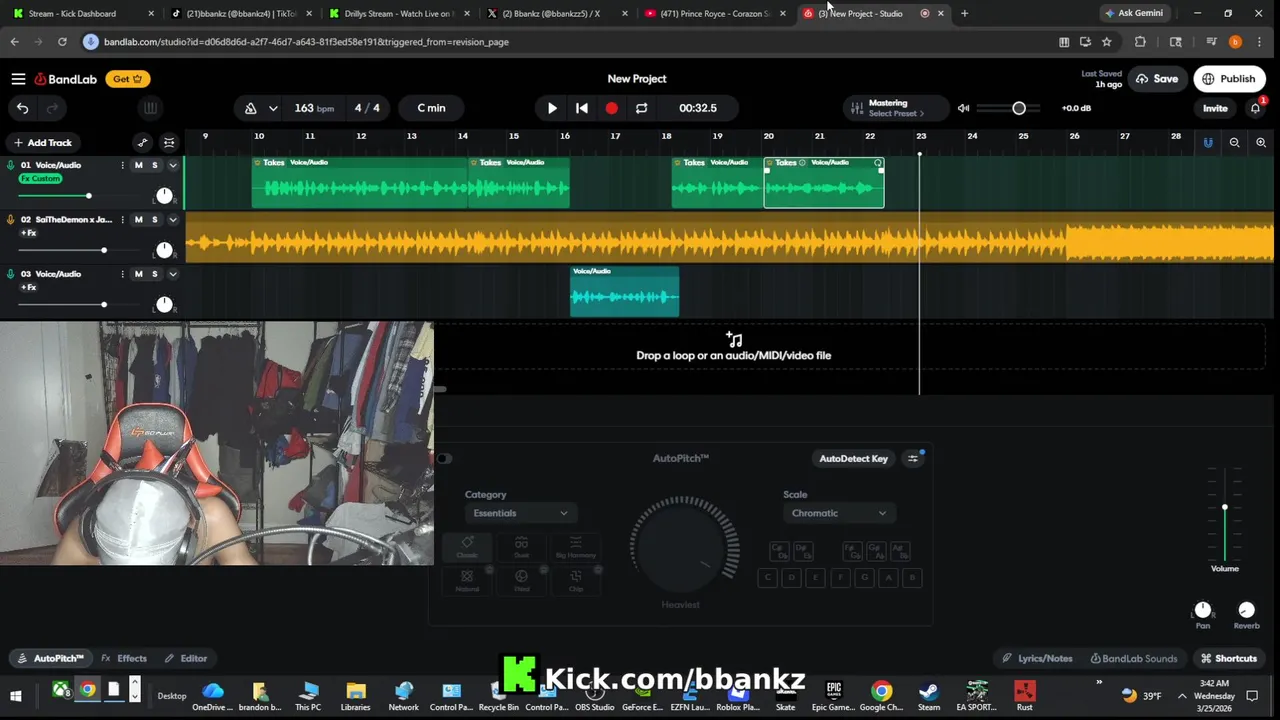
Task: Open the automation curve icon
Action: pos(142,143)
